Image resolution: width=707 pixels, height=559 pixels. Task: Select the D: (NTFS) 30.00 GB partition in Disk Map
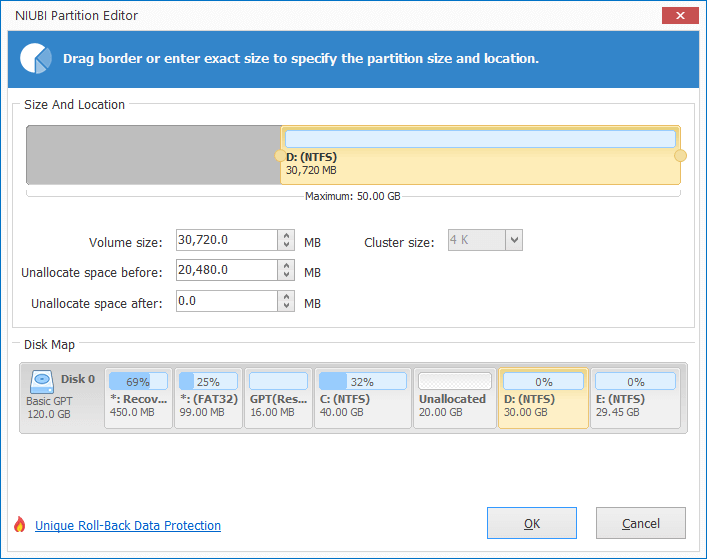(543, 398)
